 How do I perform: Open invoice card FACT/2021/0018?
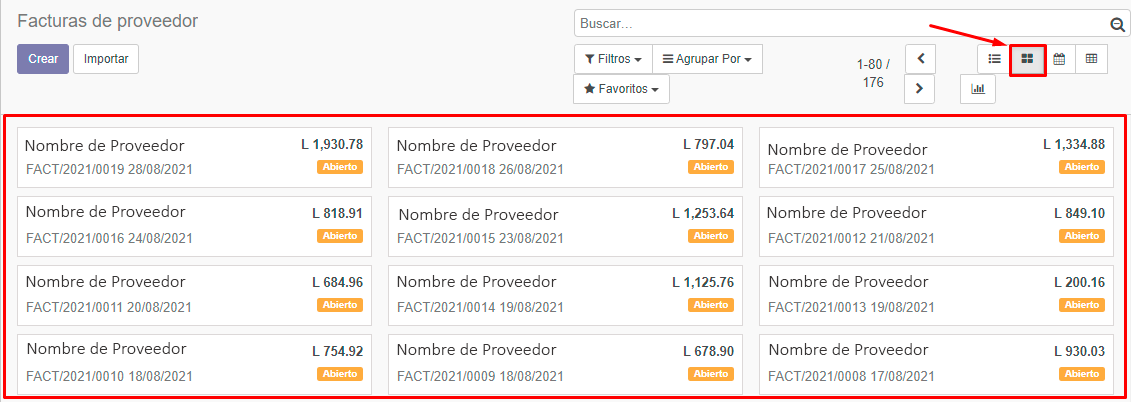564,157
